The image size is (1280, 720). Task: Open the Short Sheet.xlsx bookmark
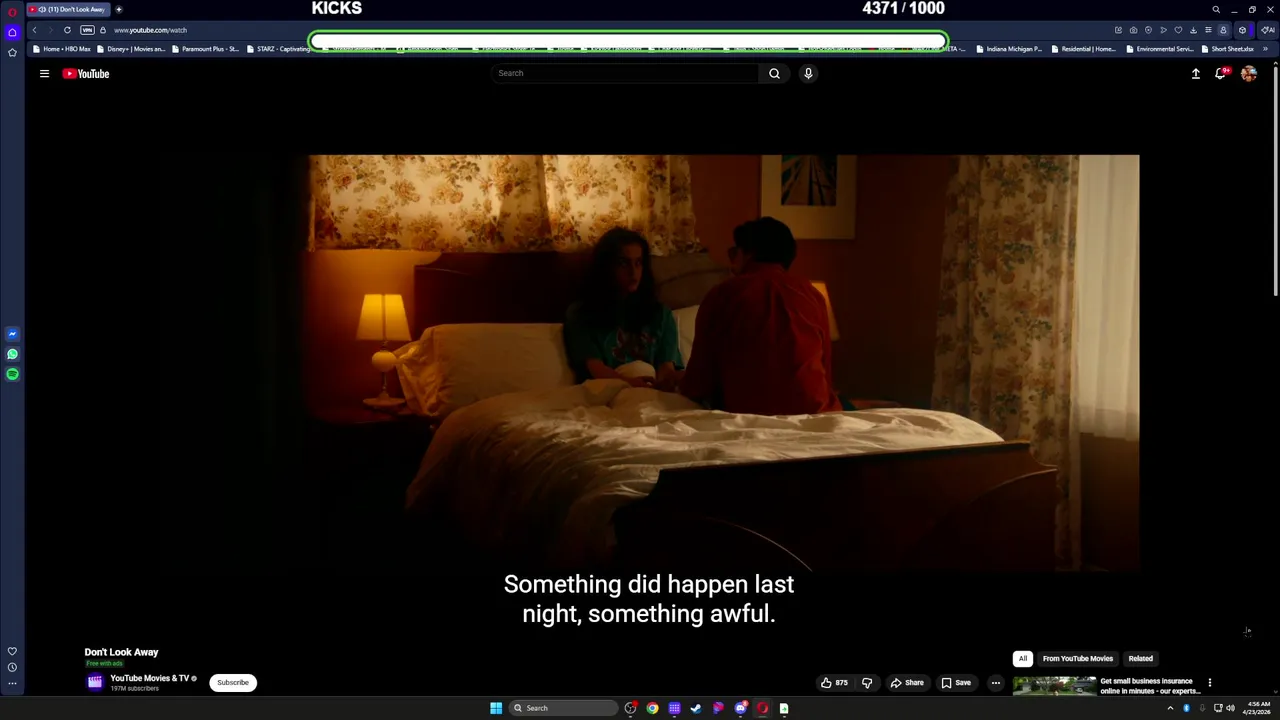[x=1227, y=49]
